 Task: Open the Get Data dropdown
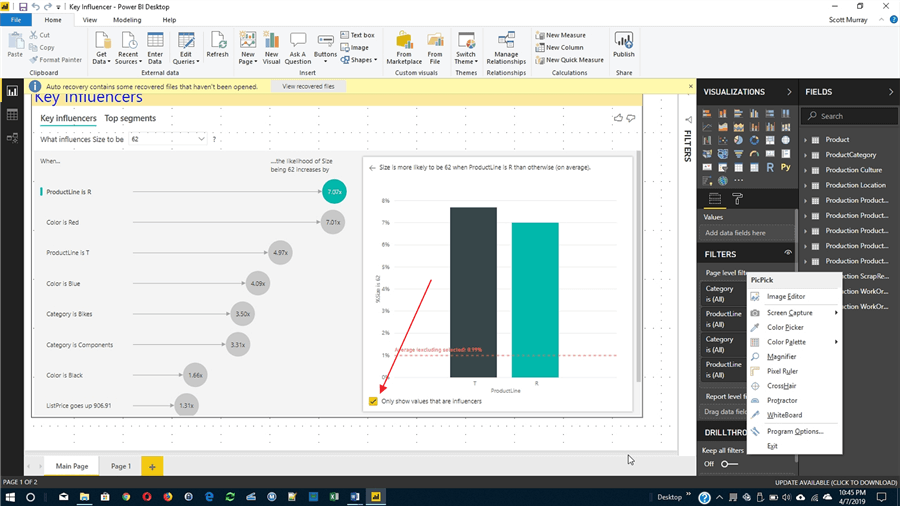[101, 48]
